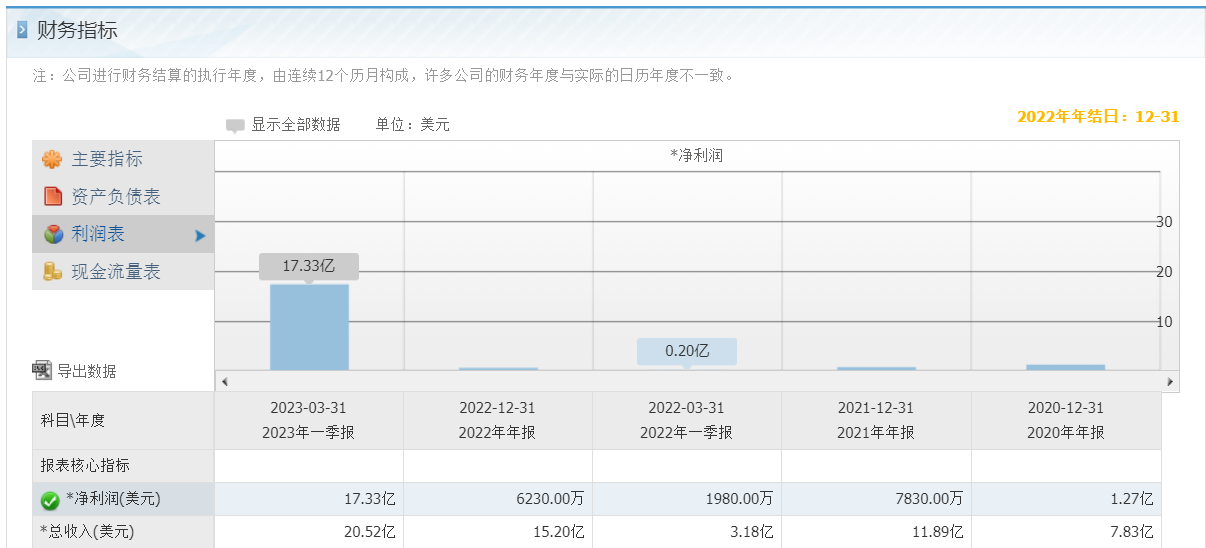Click the 17.33亿 chart tooltip label
Screen dimensions: 1206x548
[309, 266]
